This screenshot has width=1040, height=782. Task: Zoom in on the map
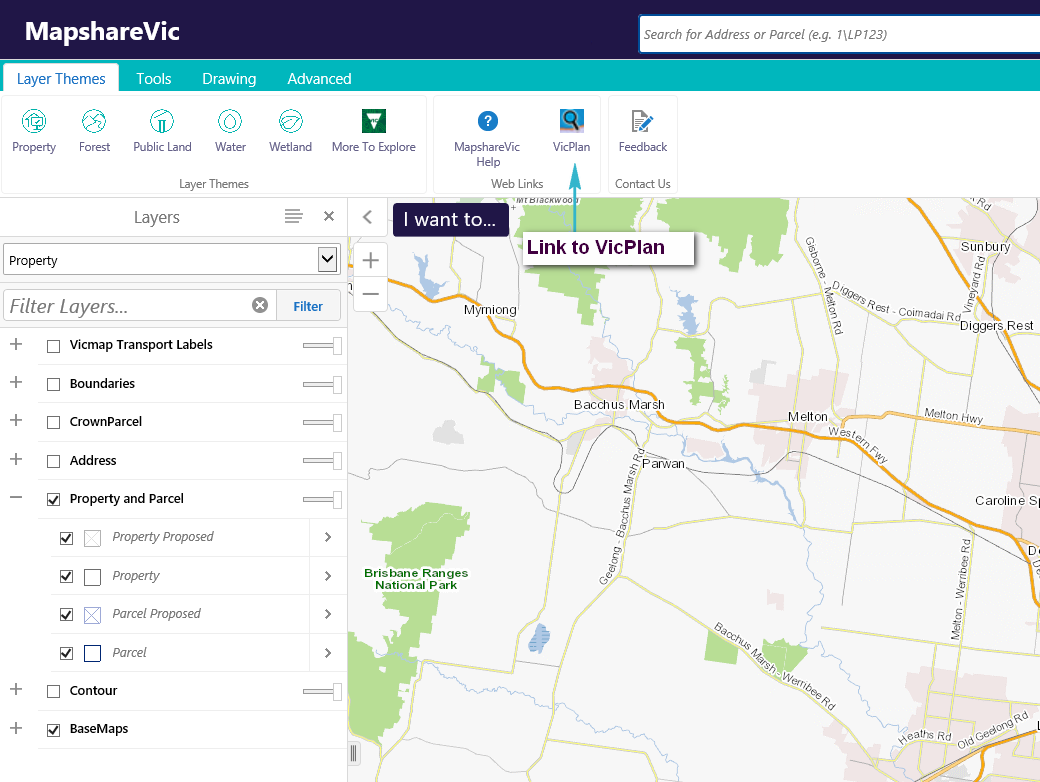pos(371,260)
